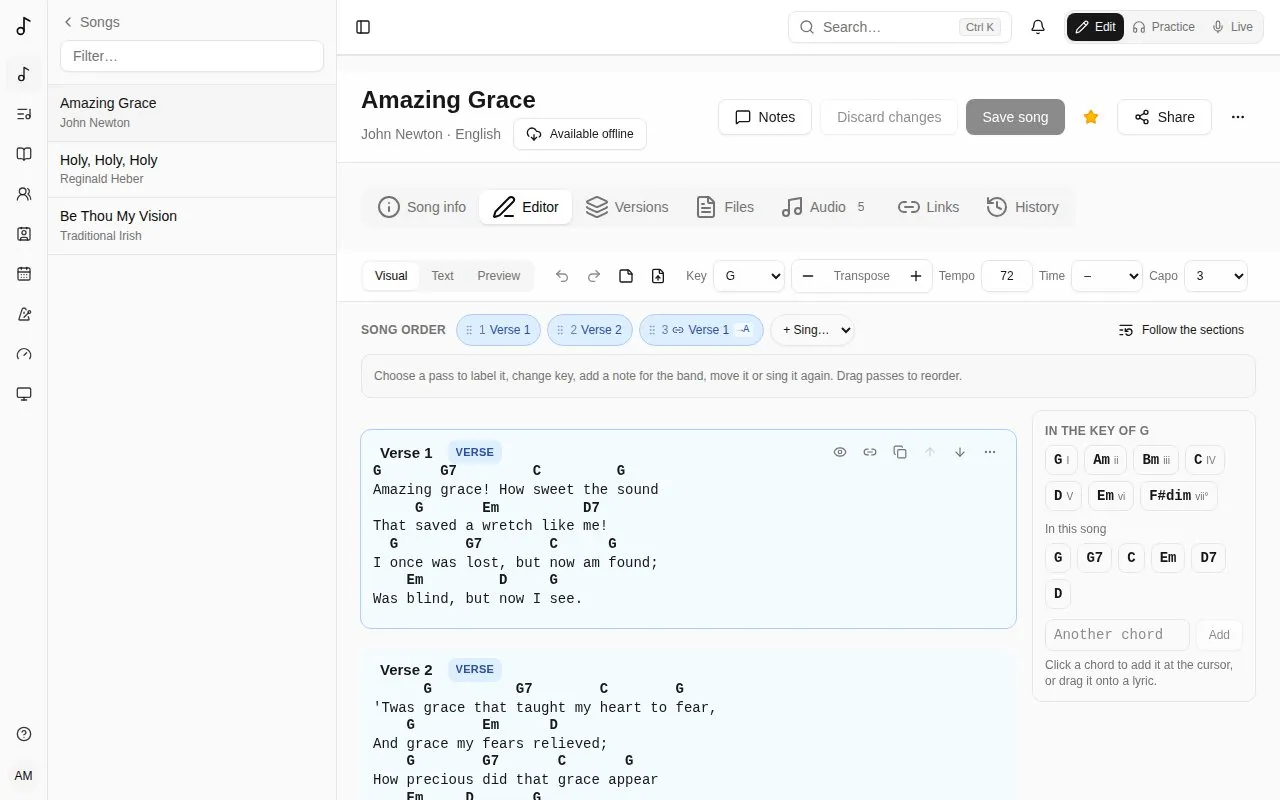Click the Another chord input field
This screenshot has height=800, width=1280.
click(x=1117, y=635)
